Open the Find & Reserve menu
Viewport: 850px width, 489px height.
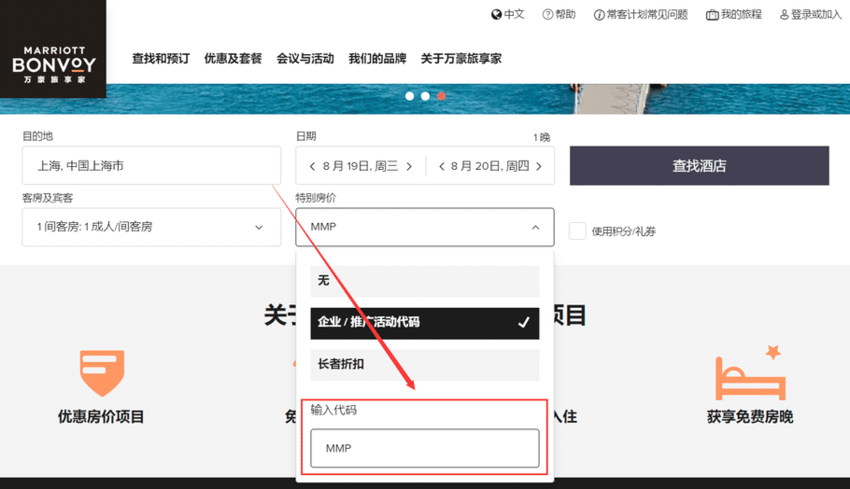coord(160,59)
